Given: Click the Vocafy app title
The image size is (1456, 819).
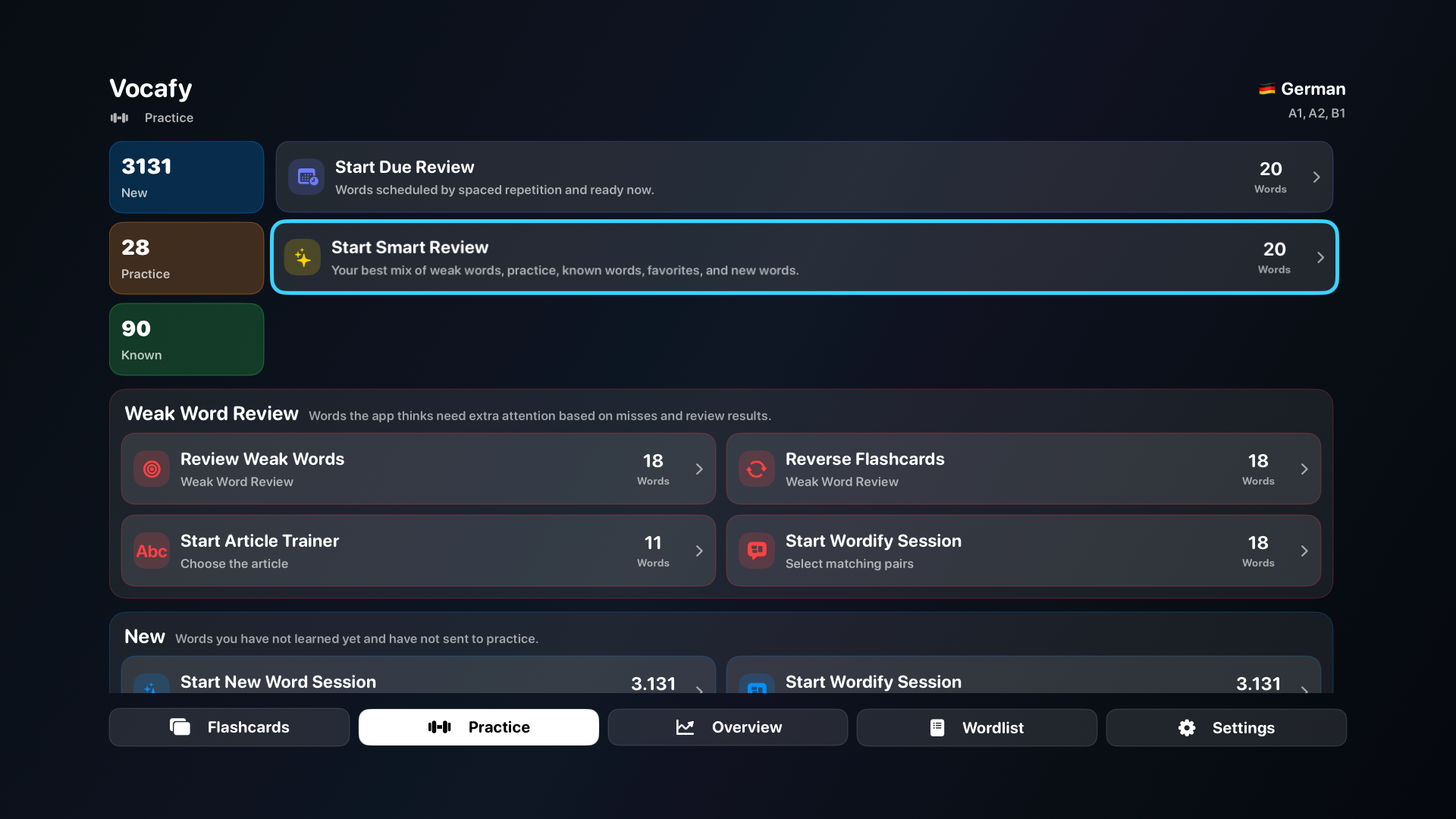Looking at the screenshot, I should 151,89.
